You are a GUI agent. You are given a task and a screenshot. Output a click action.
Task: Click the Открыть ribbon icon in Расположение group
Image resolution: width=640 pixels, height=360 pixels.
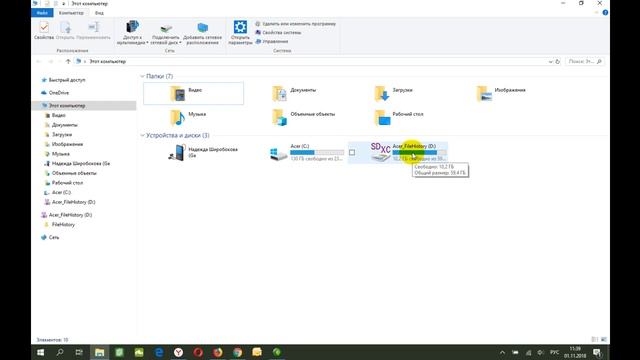(65, 31)
